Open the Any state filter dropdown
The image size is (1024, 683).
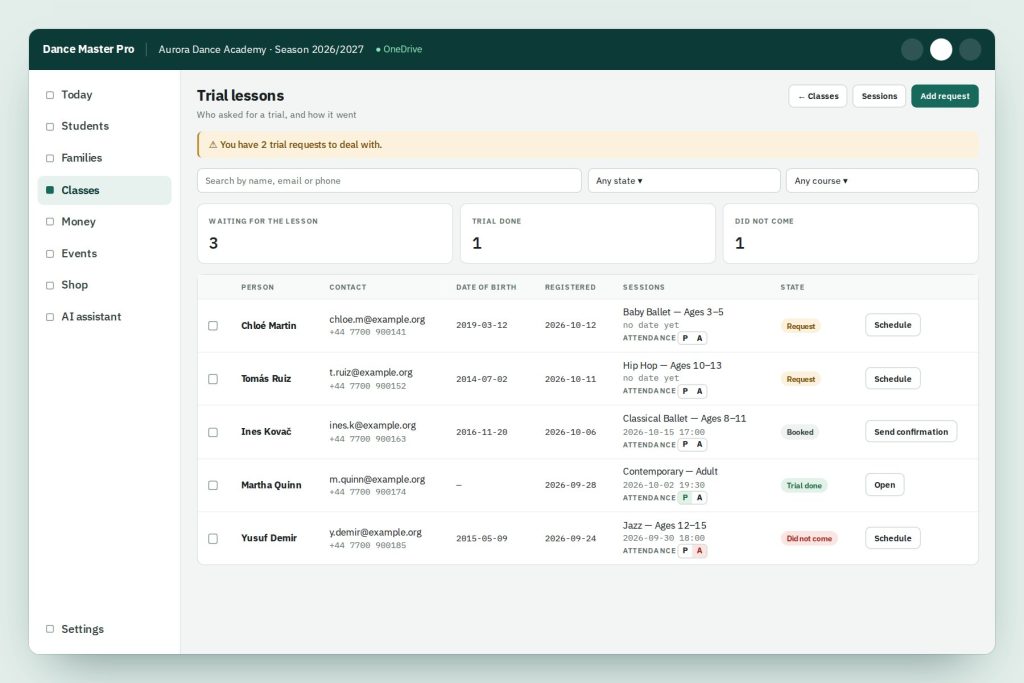point(684,181)
